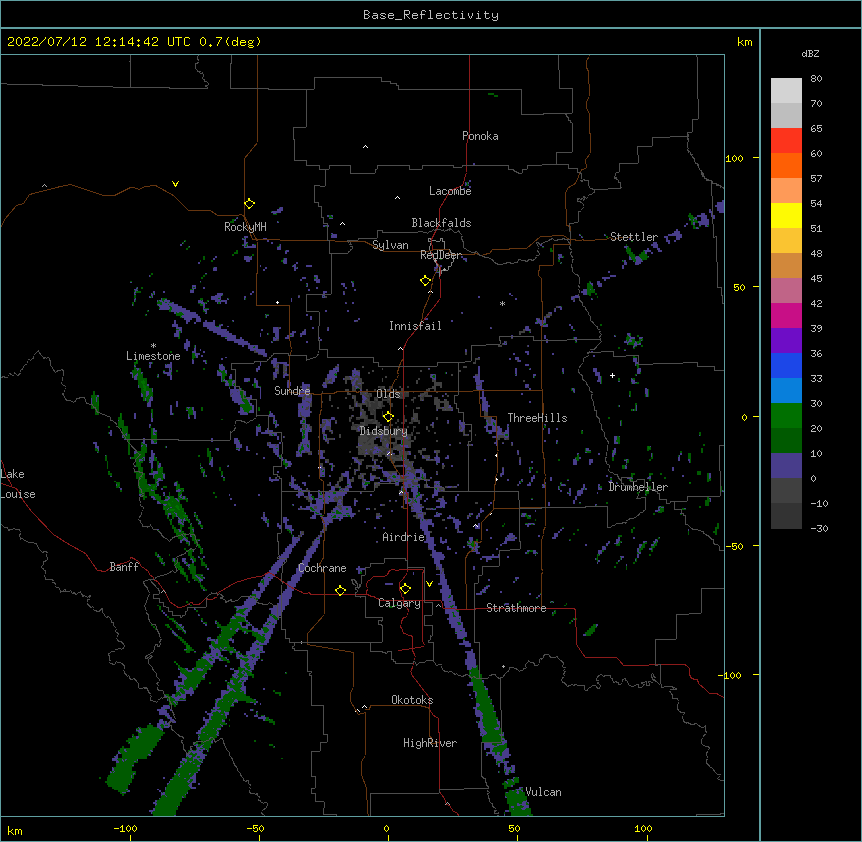Select the yellow diamond marker below Cochrane label
Image resolution: width=862 pixels, height=842 pixels.
pyautogui.click(x=340, y=590)
